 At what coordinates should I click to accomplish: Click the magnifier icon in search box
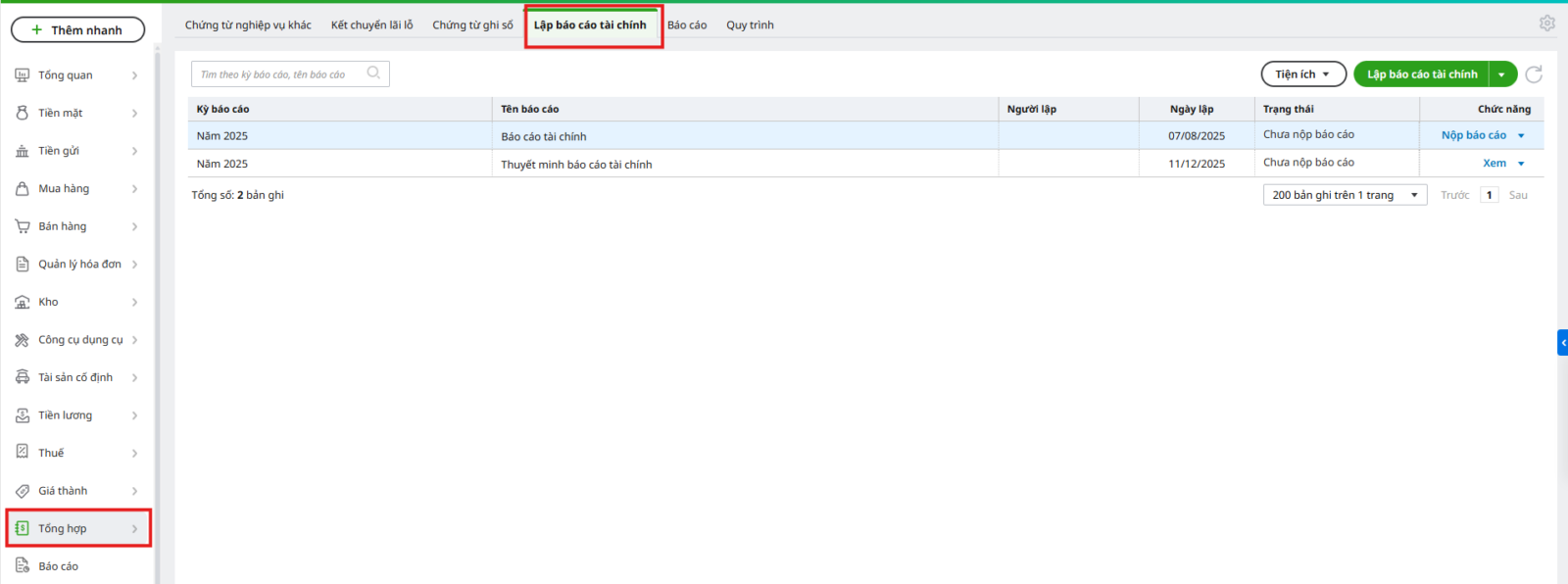click(373, 73)
